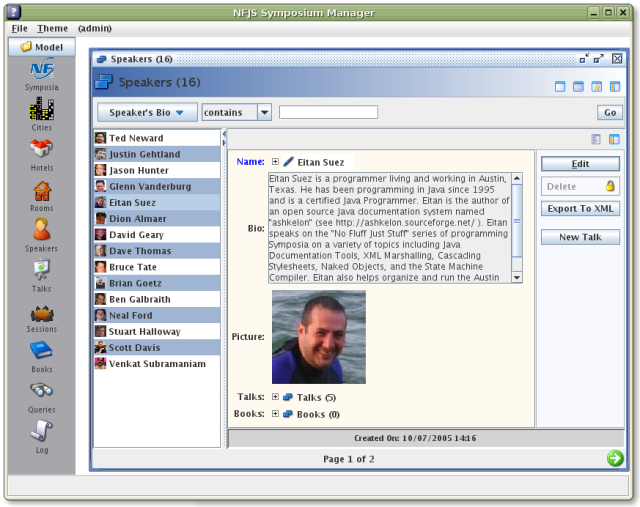The height and width of the screenshot is (507, 640).
Task: Click the Export To XML button
Action: coord(580,209)
